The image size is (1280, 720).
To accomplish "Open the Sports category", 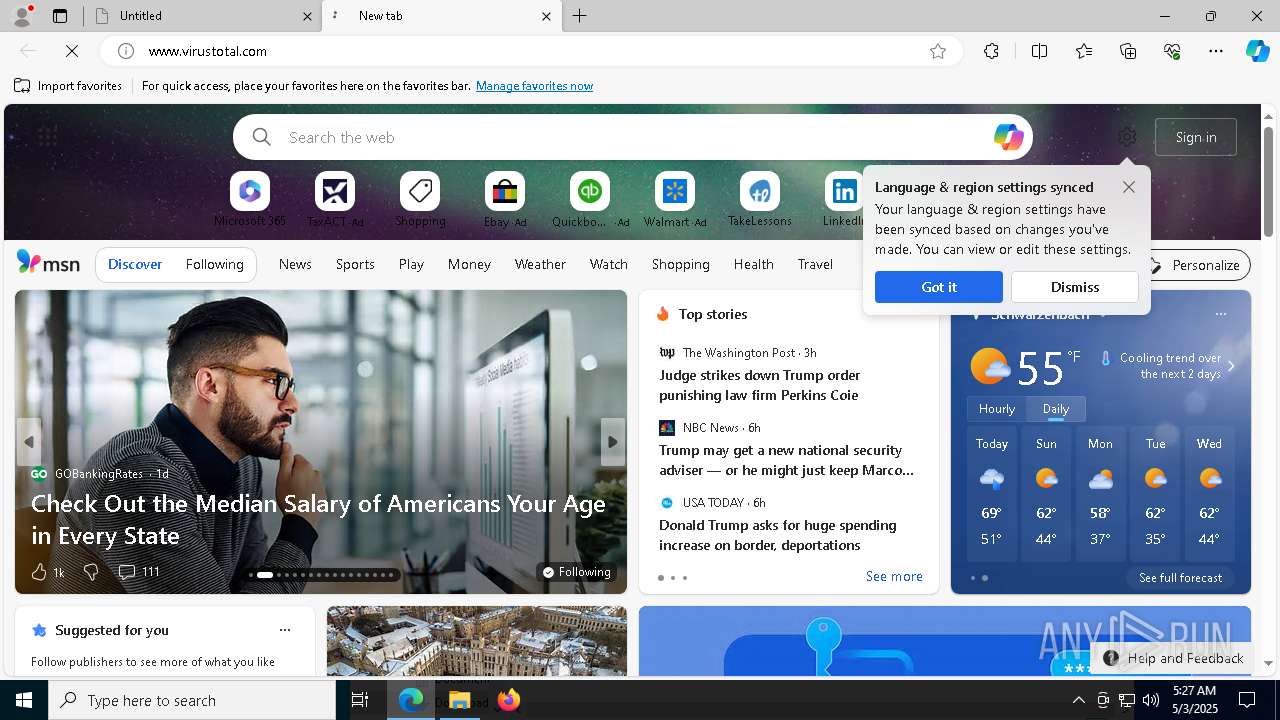I will (x=355, y=264).
